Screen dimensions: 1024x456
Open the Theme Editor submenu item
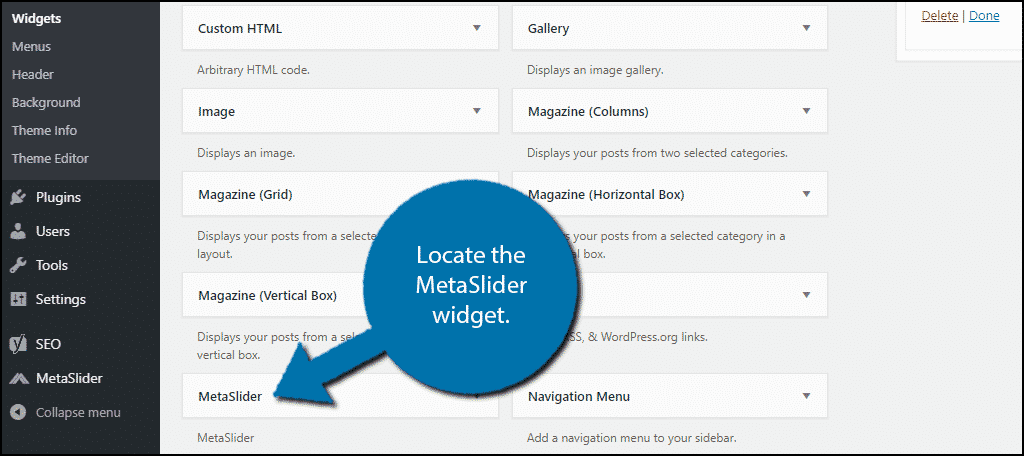pos(50,159)
